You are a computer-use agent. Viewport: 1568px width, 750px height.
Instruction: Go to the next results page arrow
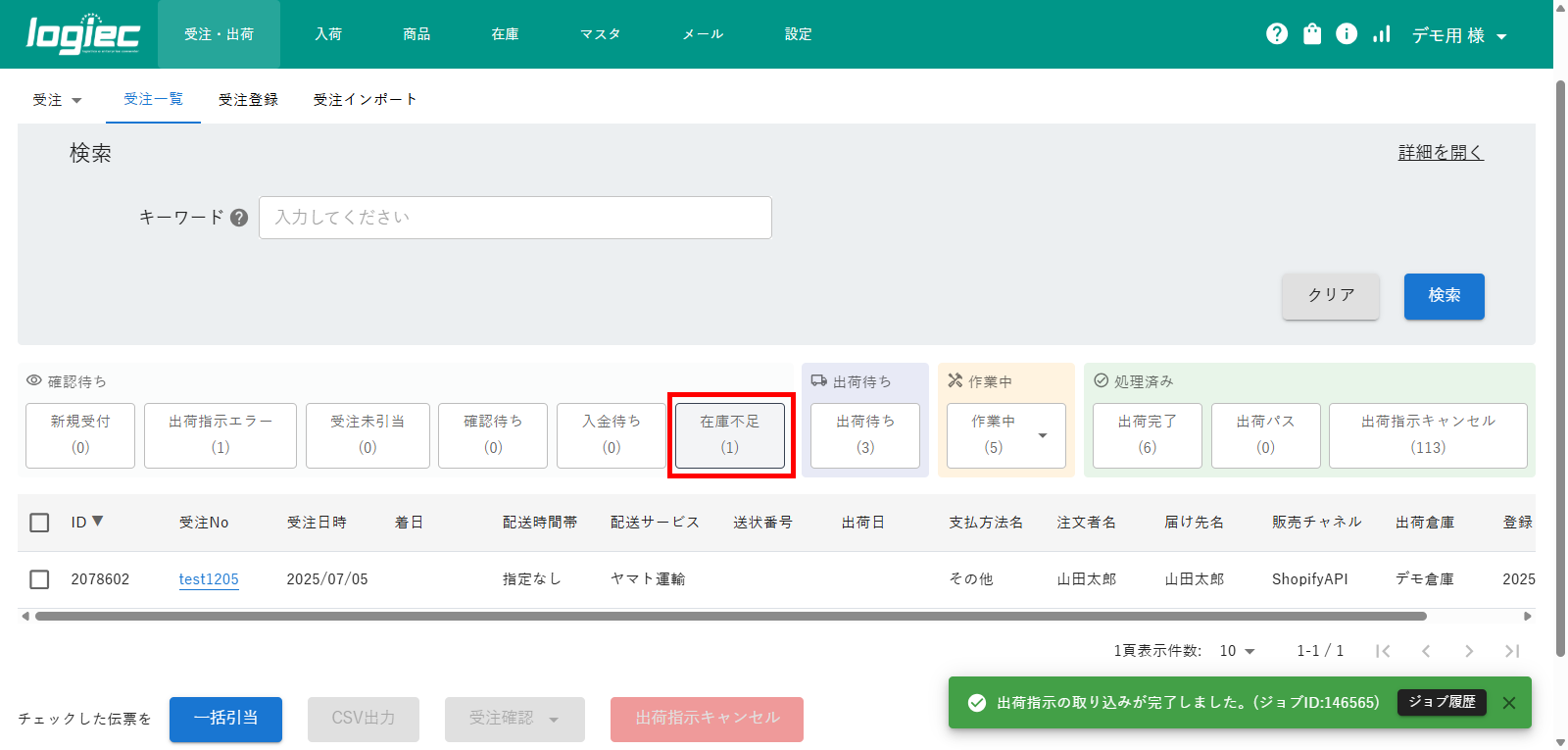click(x=1468, y=651)
